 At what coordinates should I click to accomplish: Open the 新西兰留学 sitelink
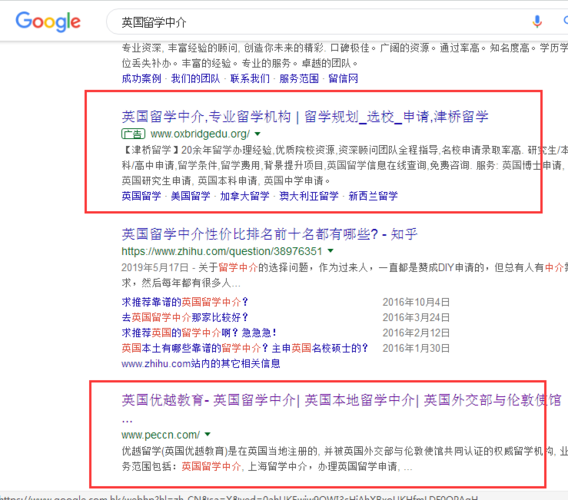coord(373,196)
